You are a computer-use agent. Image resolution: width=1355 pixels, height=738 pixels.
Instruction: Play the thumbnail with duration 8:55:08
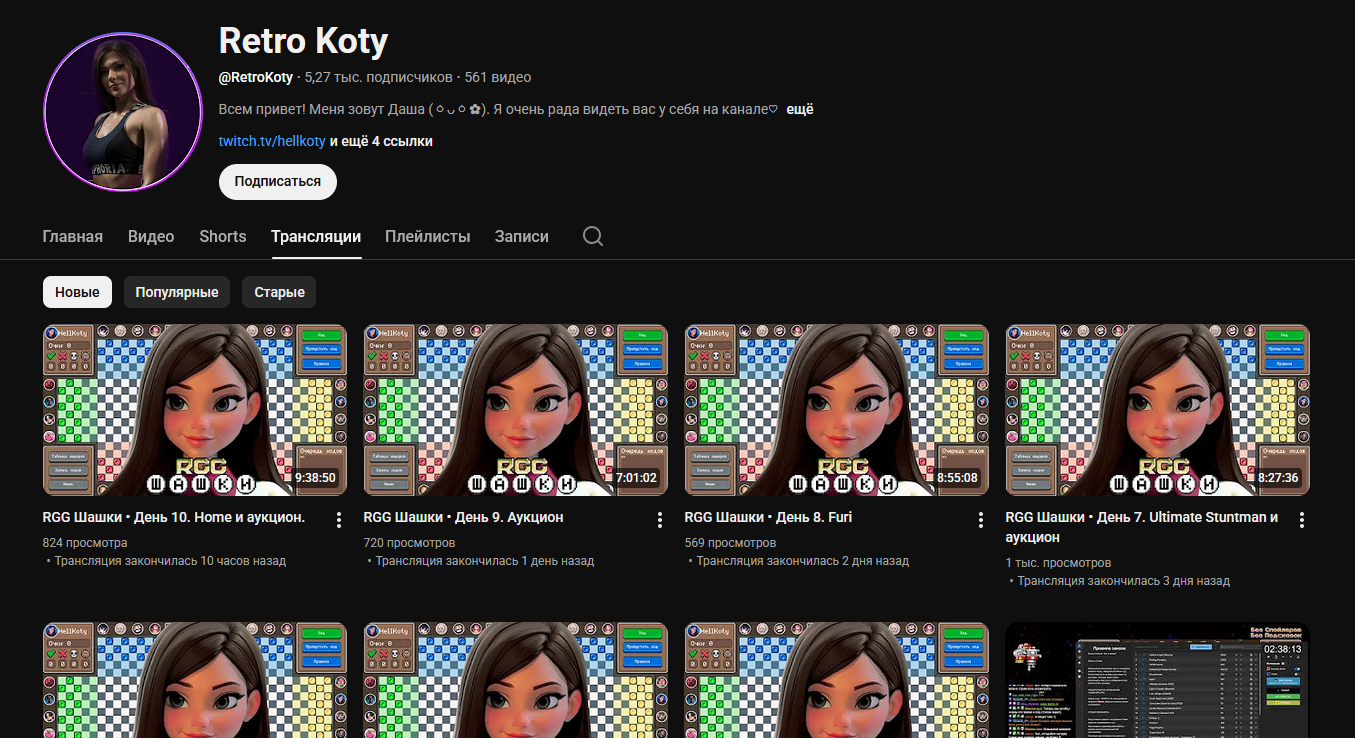[837, 410]
